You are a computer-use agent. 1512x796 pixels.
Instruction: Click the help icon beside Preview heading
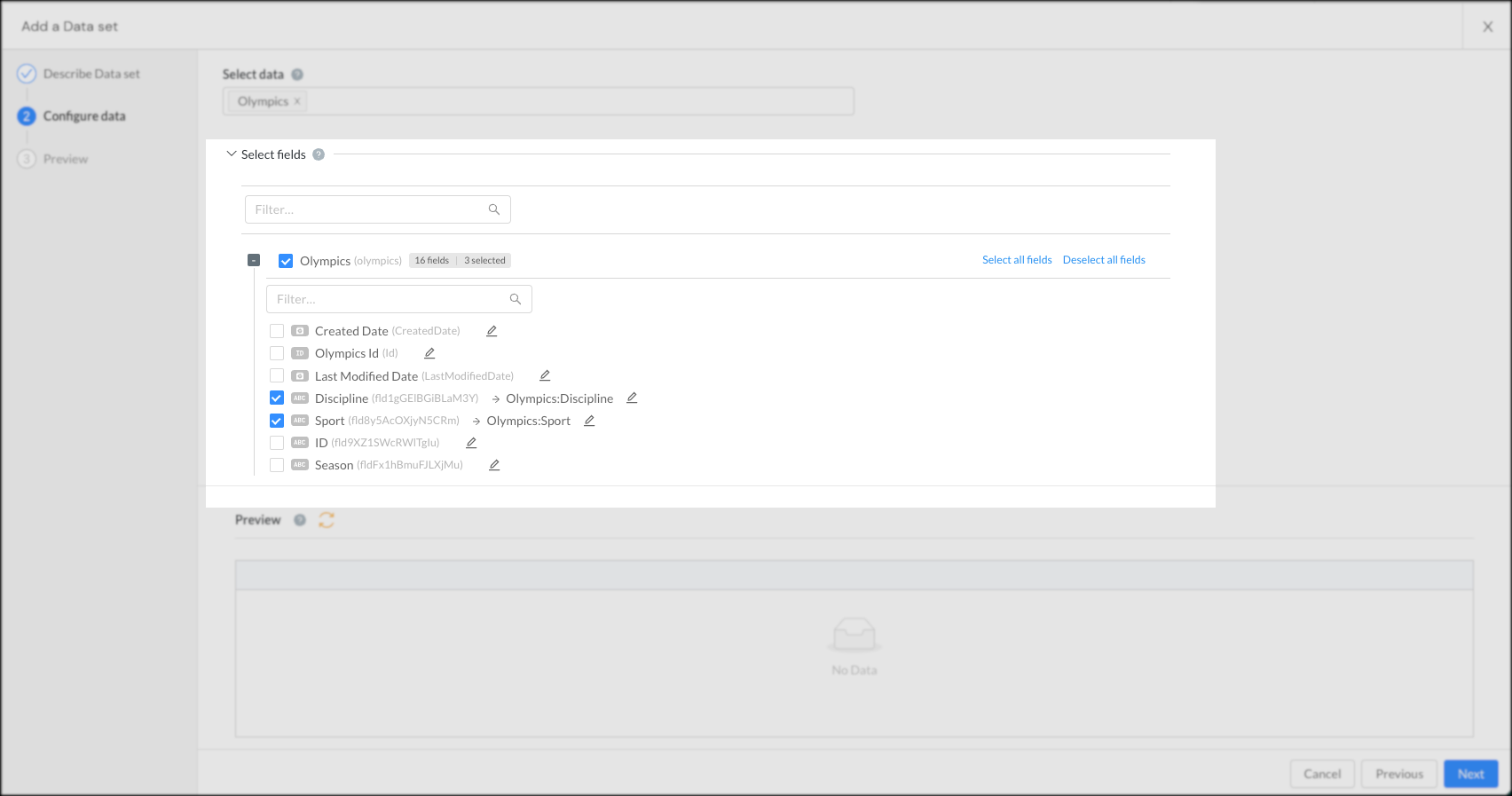(x=300, y=520)
